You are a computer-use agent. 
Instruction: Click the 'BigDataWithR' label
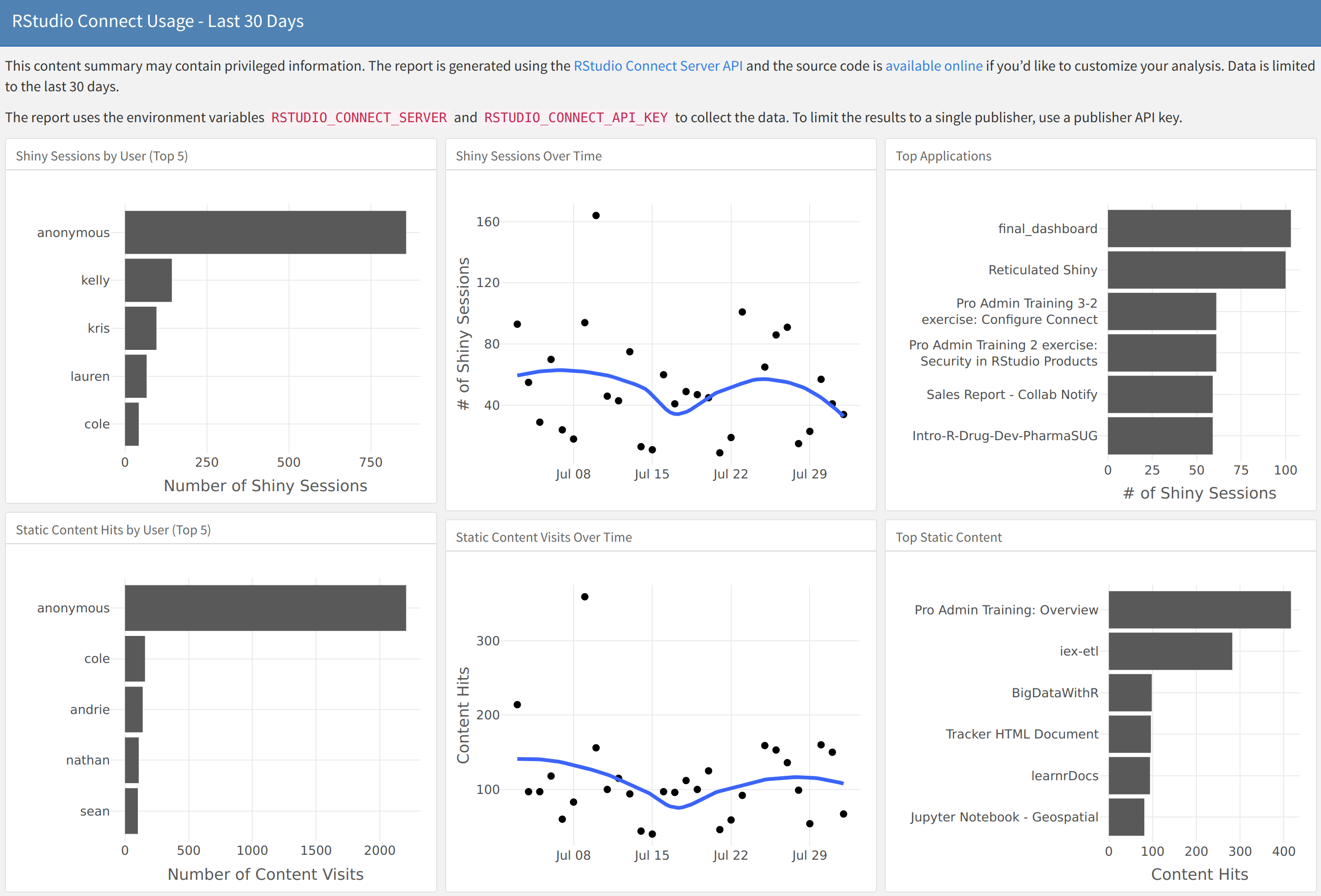pyautogui.click(x=1055, y=692)
